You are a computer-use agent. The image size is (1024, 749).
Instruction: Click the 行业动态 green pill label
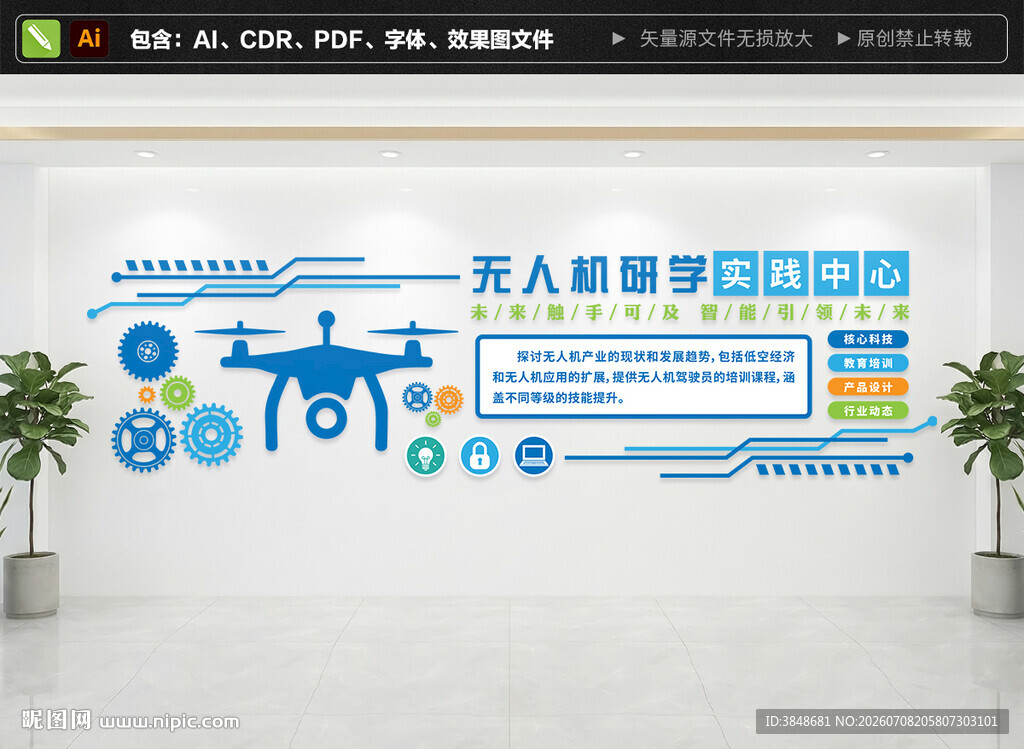tap(868, 410)
